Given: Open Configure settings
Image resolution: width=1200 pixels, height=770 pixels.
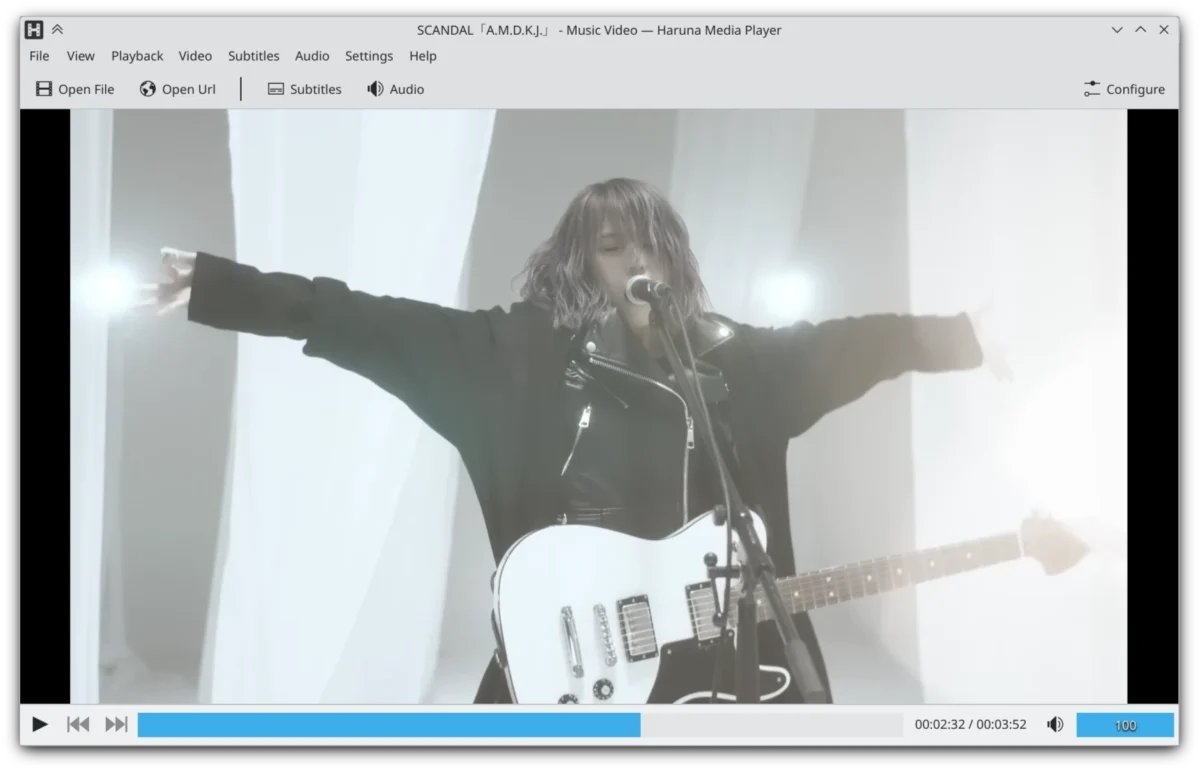Looking at the screenshot, I should [1124, 89].
